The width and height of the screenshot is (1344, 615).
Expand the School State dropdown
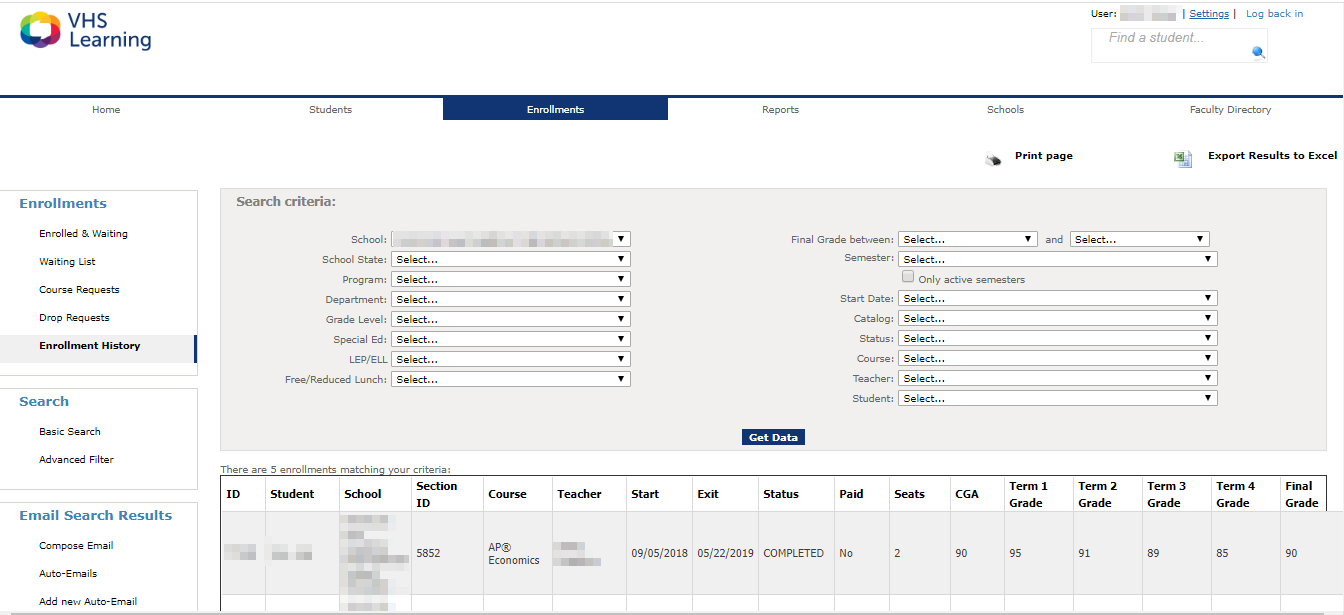coord(510,259)
